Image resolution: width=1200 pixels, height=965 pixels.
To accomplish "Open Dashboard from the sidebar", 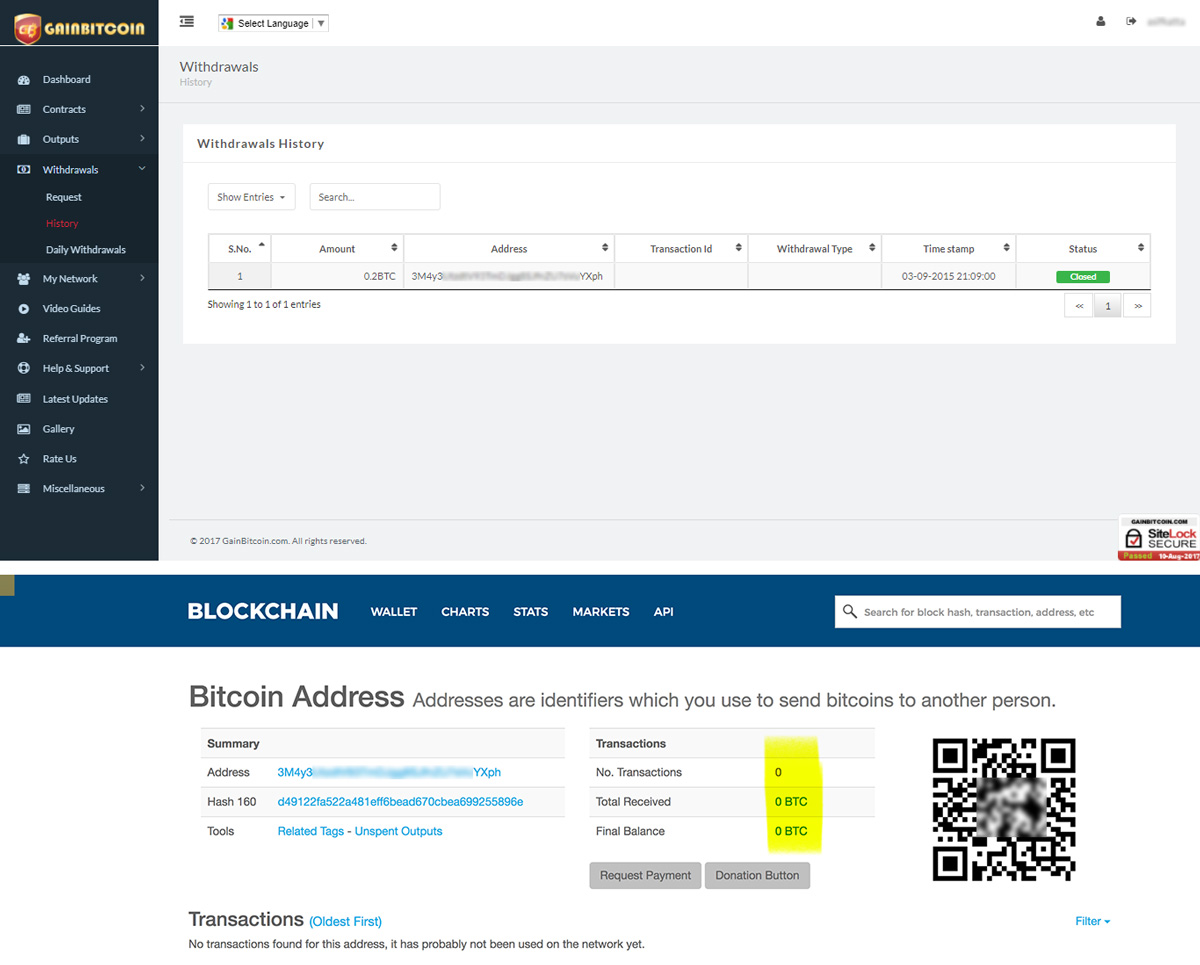I will tap(66, 79).
